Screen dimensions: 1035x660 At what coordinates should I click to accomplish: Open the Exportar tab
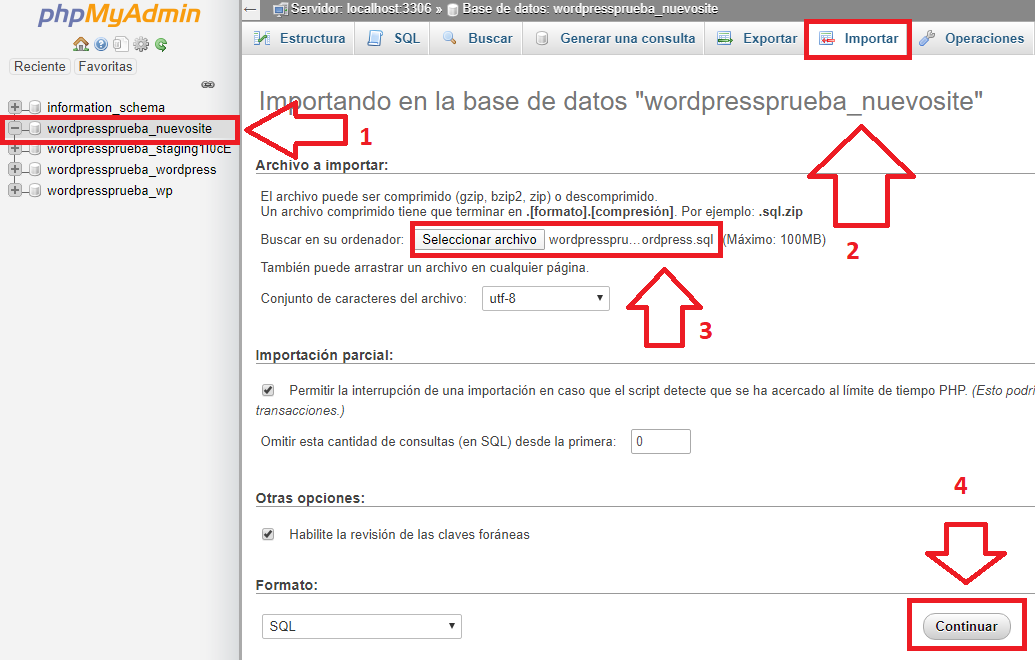(x=756, y=38)
